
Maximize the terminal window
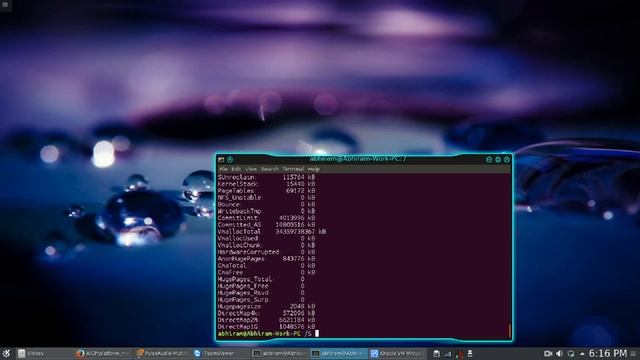[498, 160]
